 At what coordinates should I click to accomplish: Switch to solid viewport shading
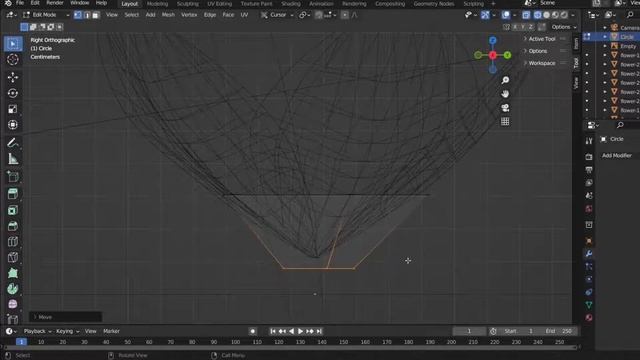547,15
